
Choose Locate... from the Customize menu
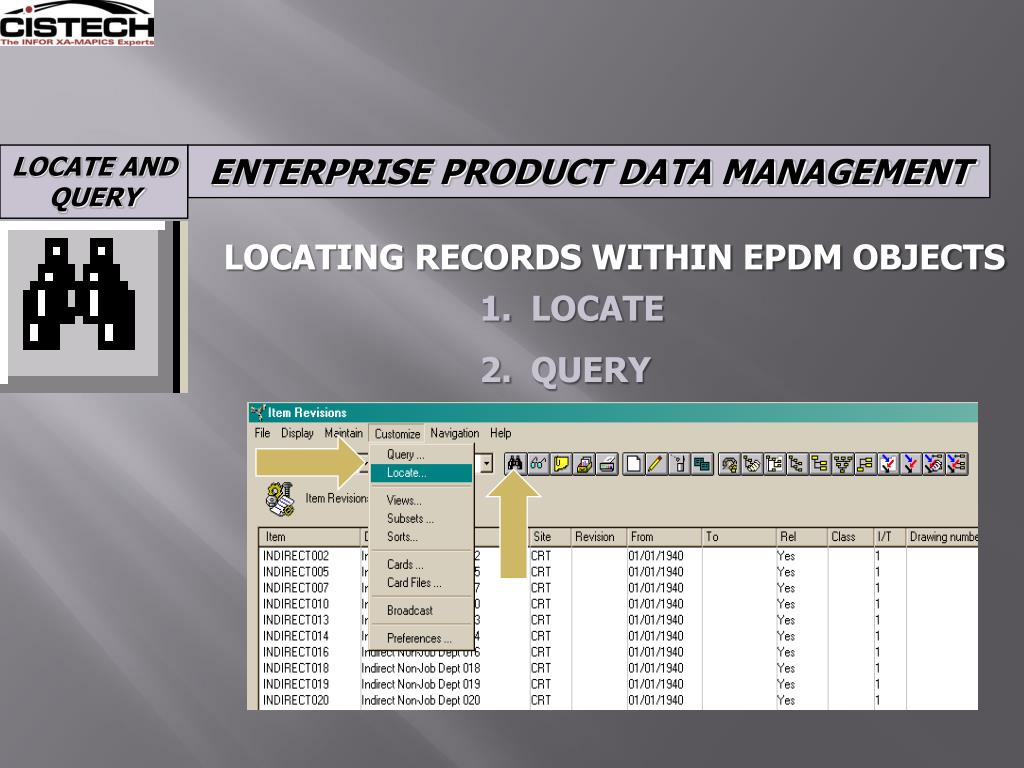pos(421,473)
